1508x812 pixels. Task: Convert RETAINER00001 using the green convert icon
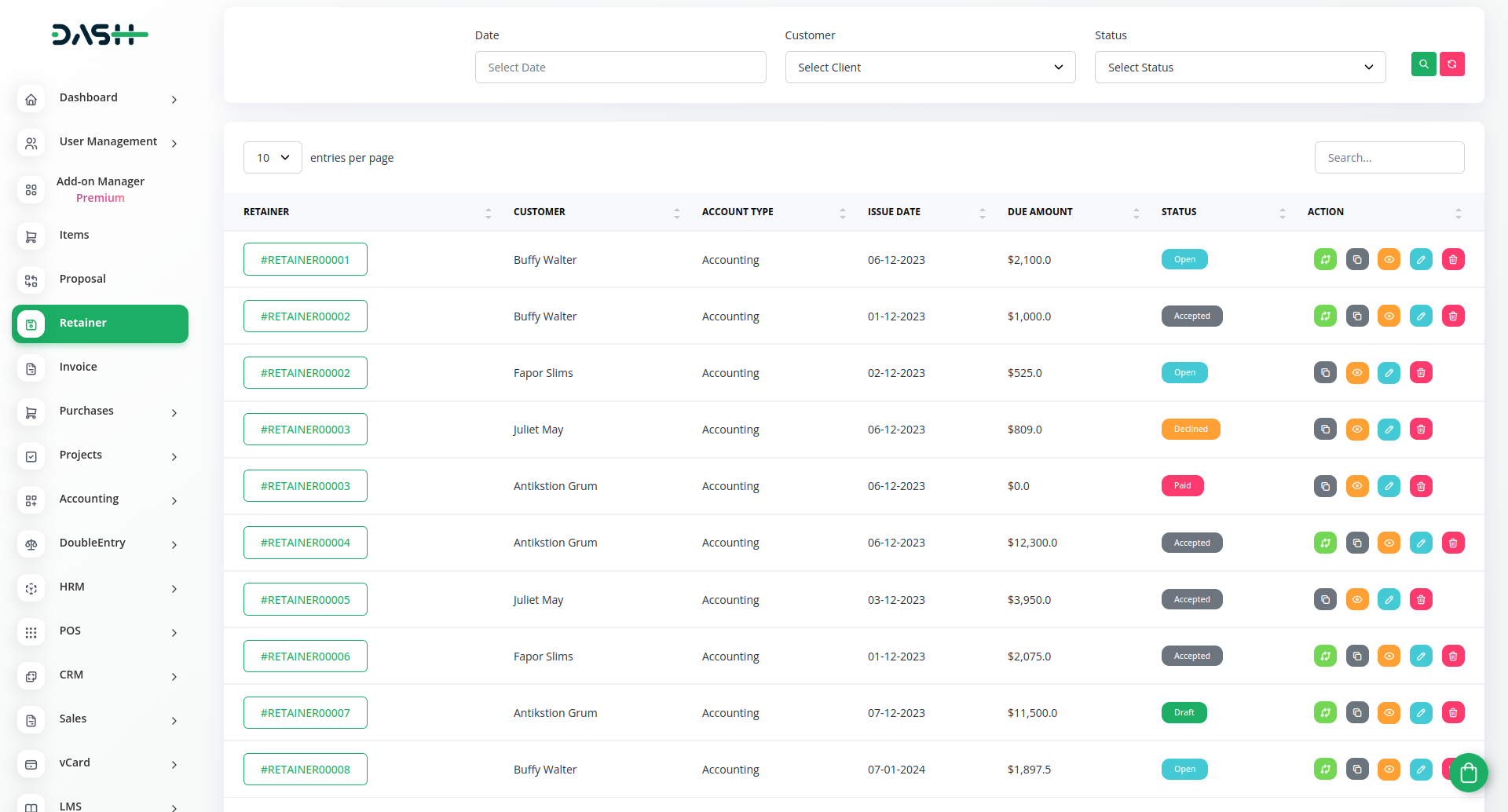[x=1325, y=260]
